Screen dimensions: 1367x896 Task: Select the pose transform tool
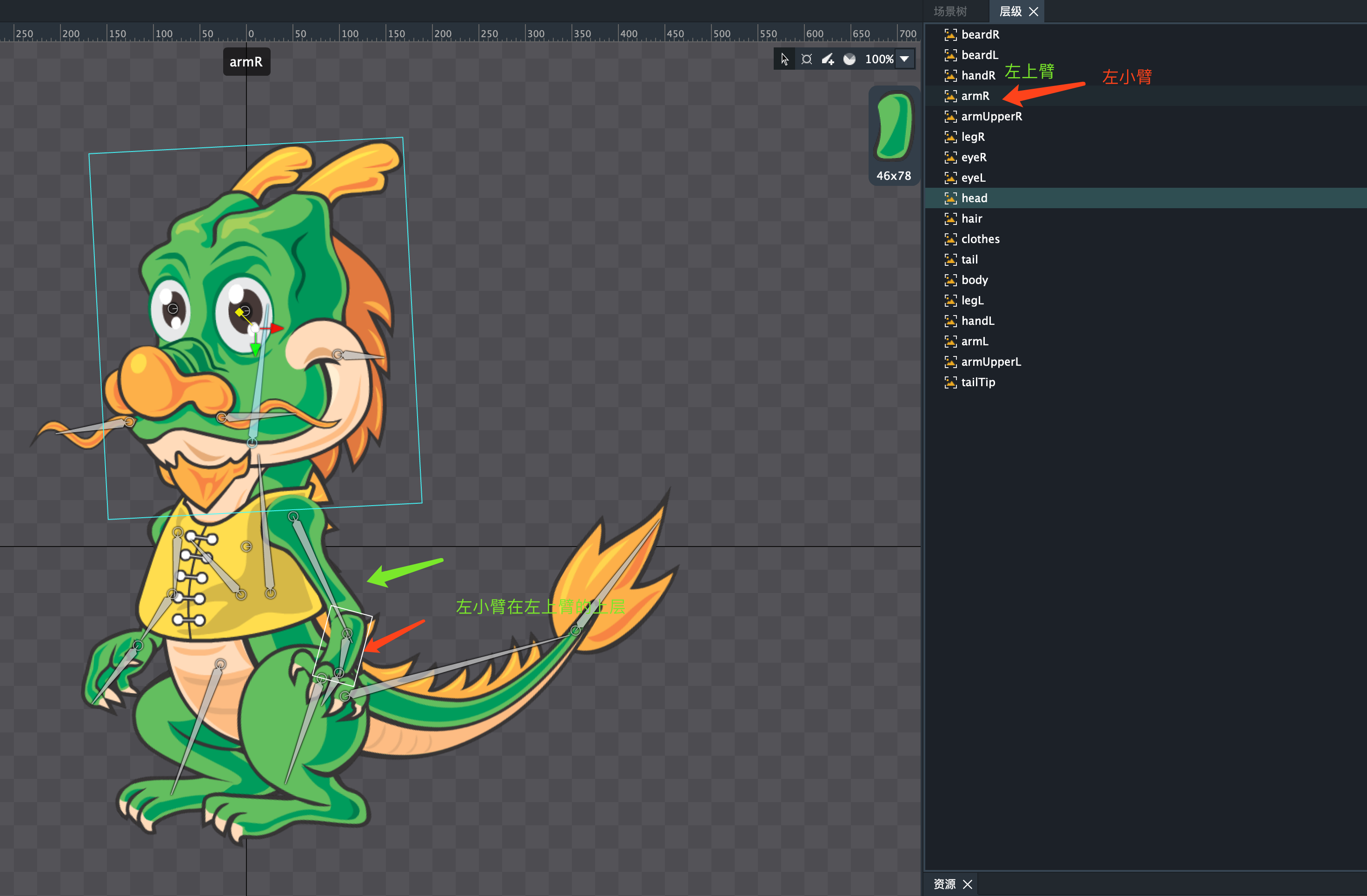point(806,59)
